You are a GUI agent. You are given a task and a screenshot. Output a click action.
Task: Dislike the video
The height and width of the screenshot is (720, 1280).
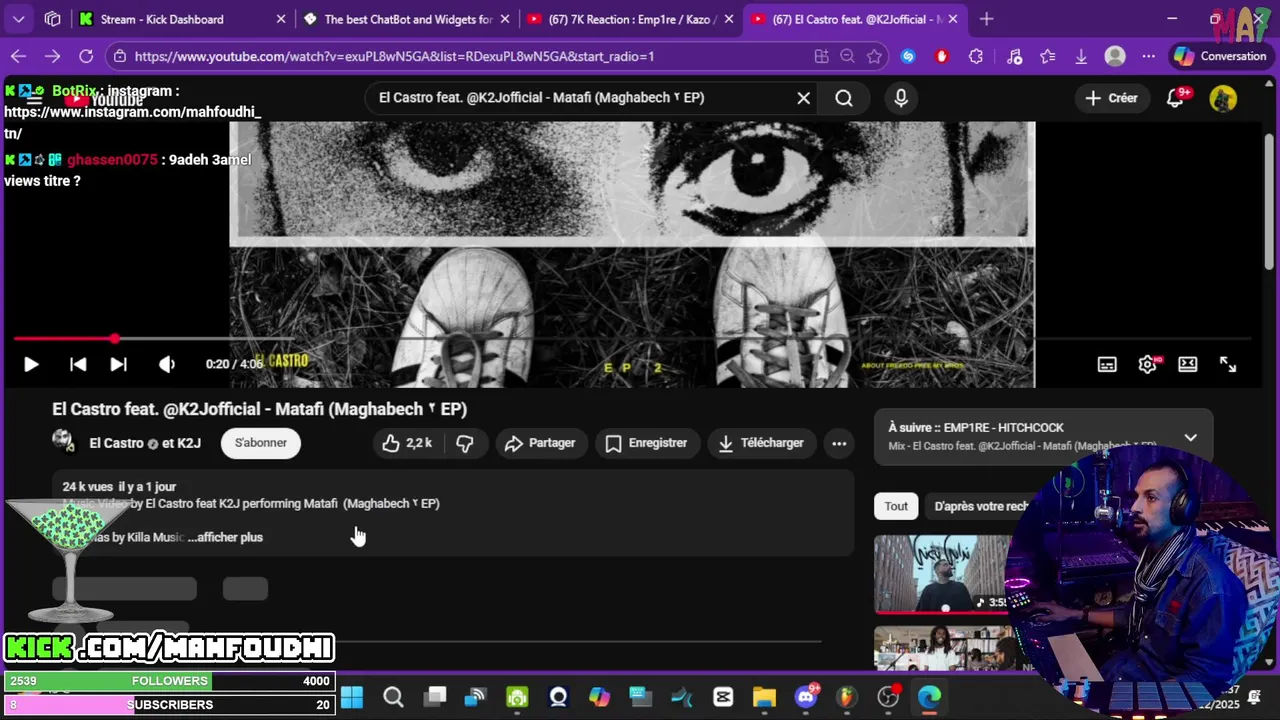pos(465,443)
